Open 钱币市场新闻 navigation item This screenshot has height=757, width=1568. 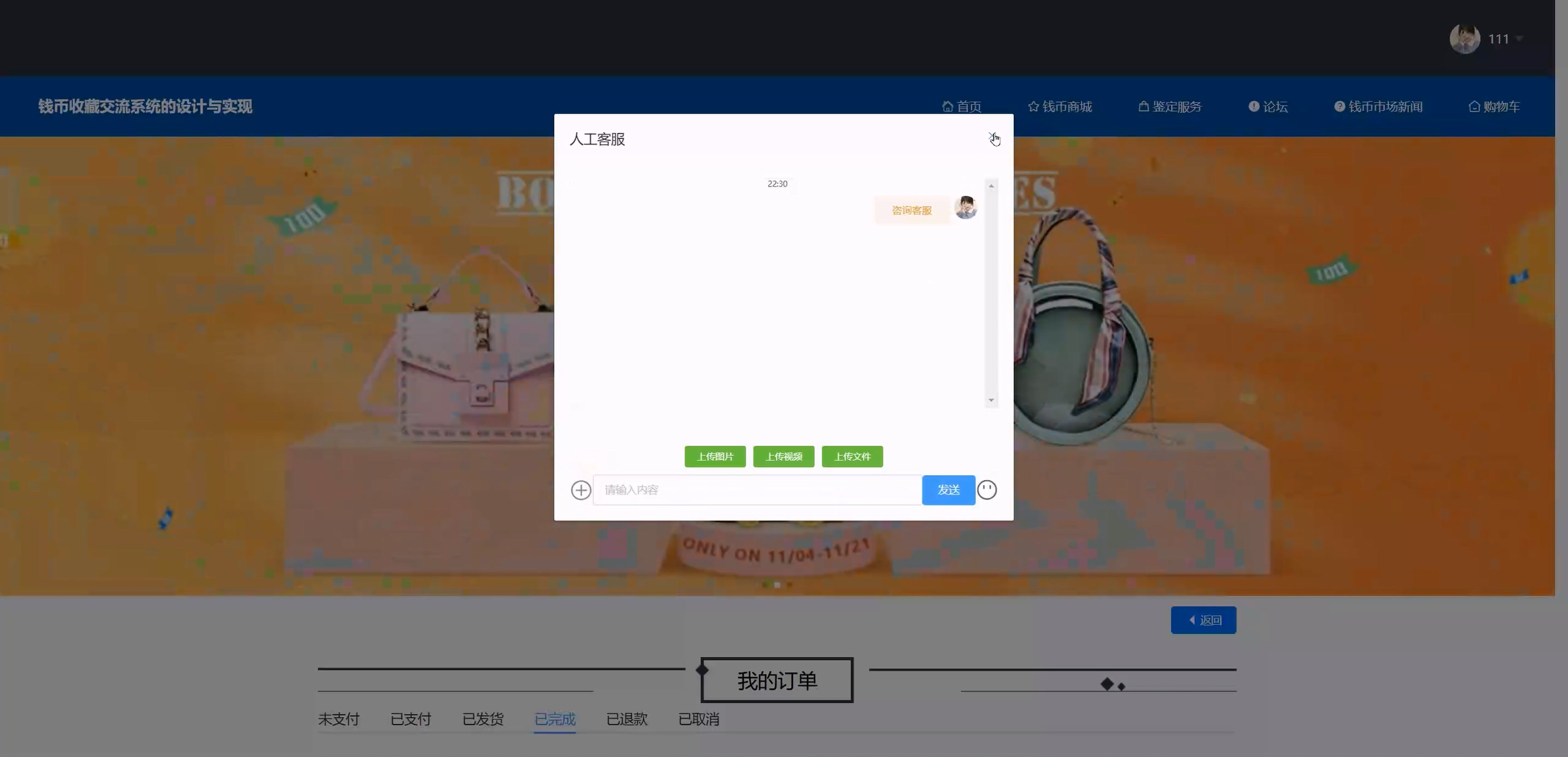1378,107
